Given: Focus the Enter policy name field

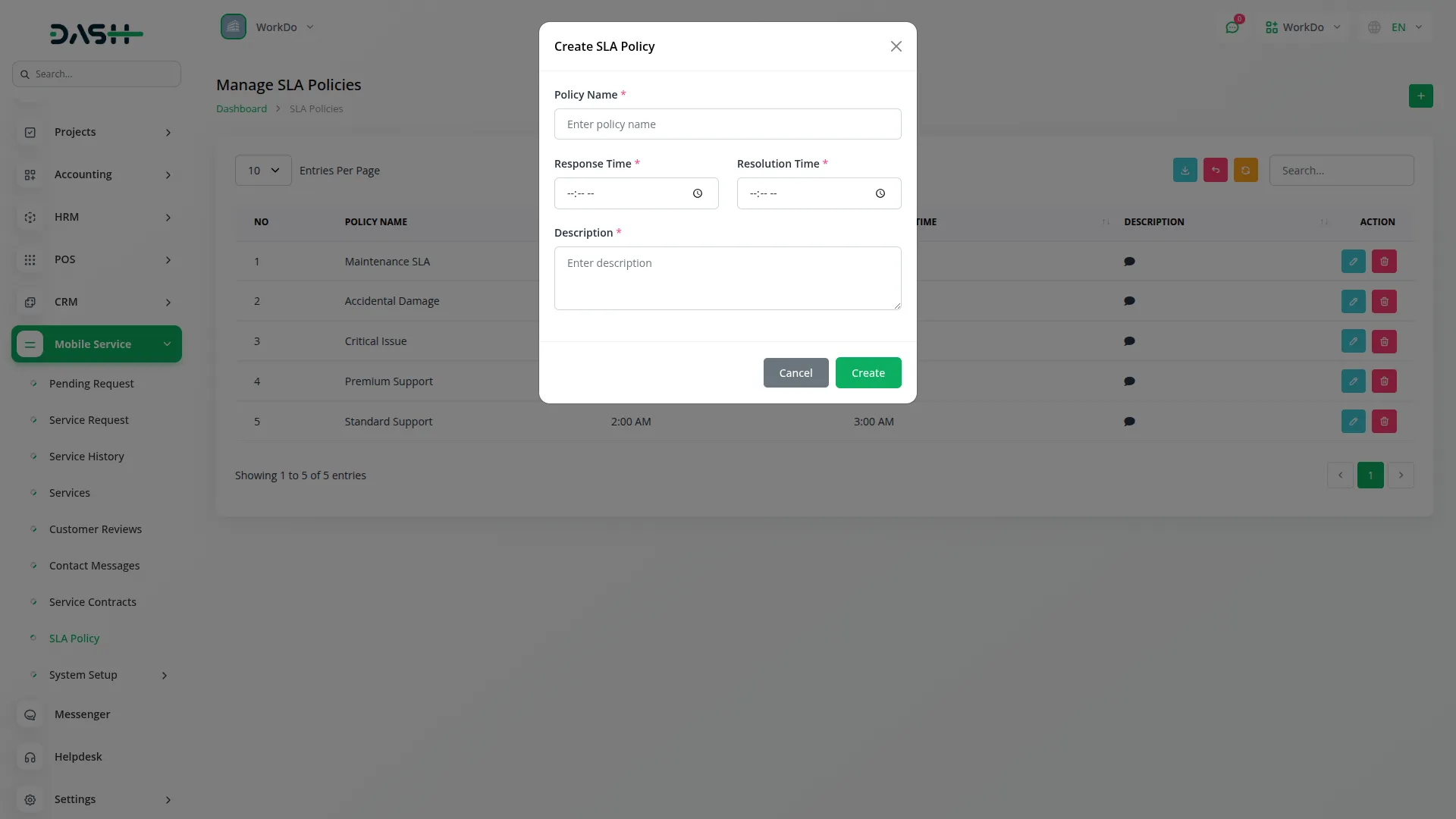Looking at the screenshot, I should [x=727, y=124].
